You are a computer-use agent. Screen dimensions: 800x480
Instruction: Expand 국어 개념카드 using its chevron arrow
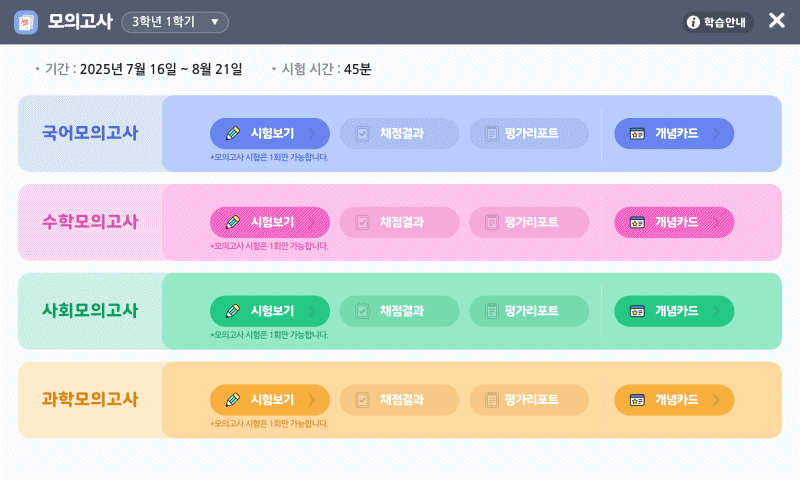tap(716, 133)
